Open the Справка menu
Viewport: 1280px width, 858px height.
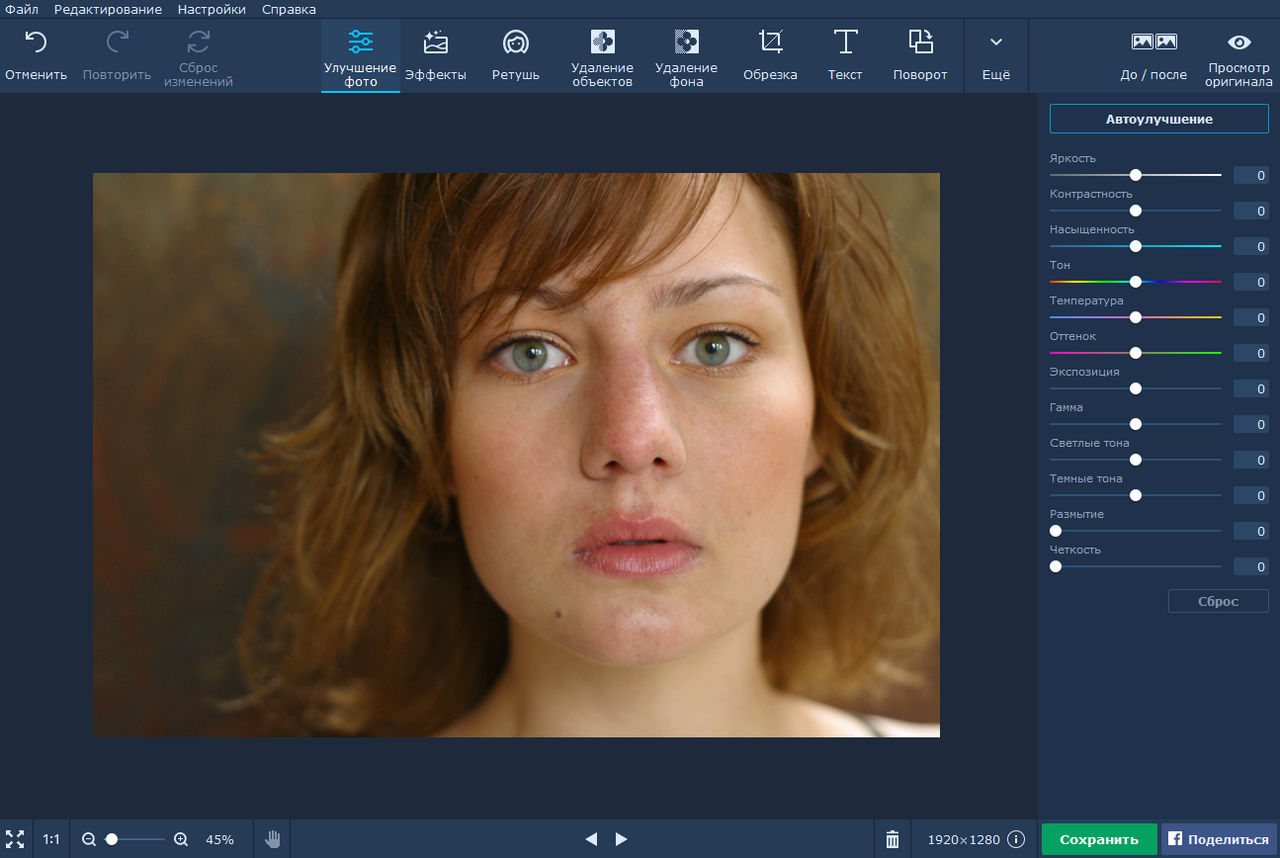pyautogui.click(x=289, y=9)
